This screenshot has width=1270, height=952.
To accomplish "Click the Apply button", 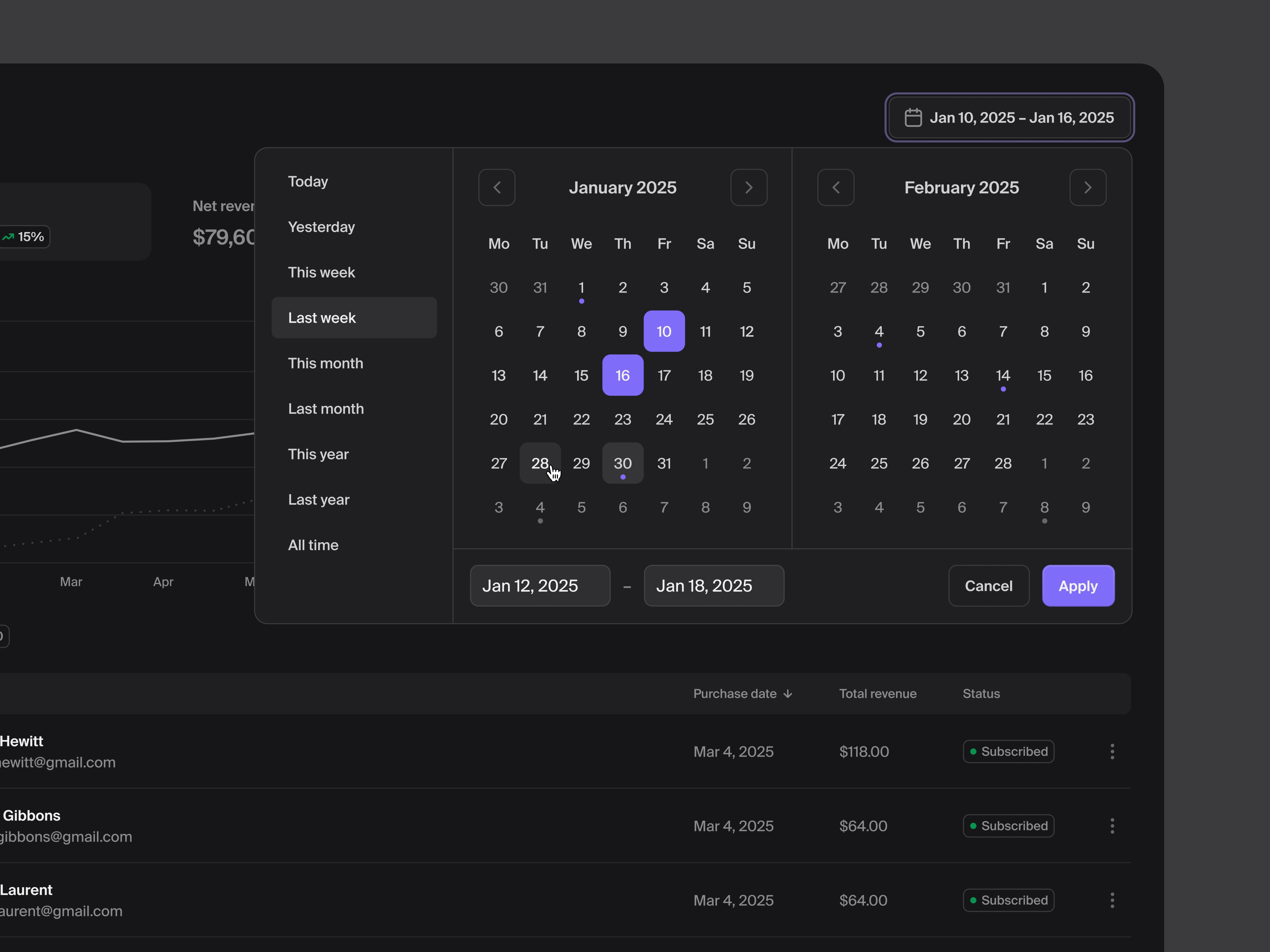I will point(1078,585).
